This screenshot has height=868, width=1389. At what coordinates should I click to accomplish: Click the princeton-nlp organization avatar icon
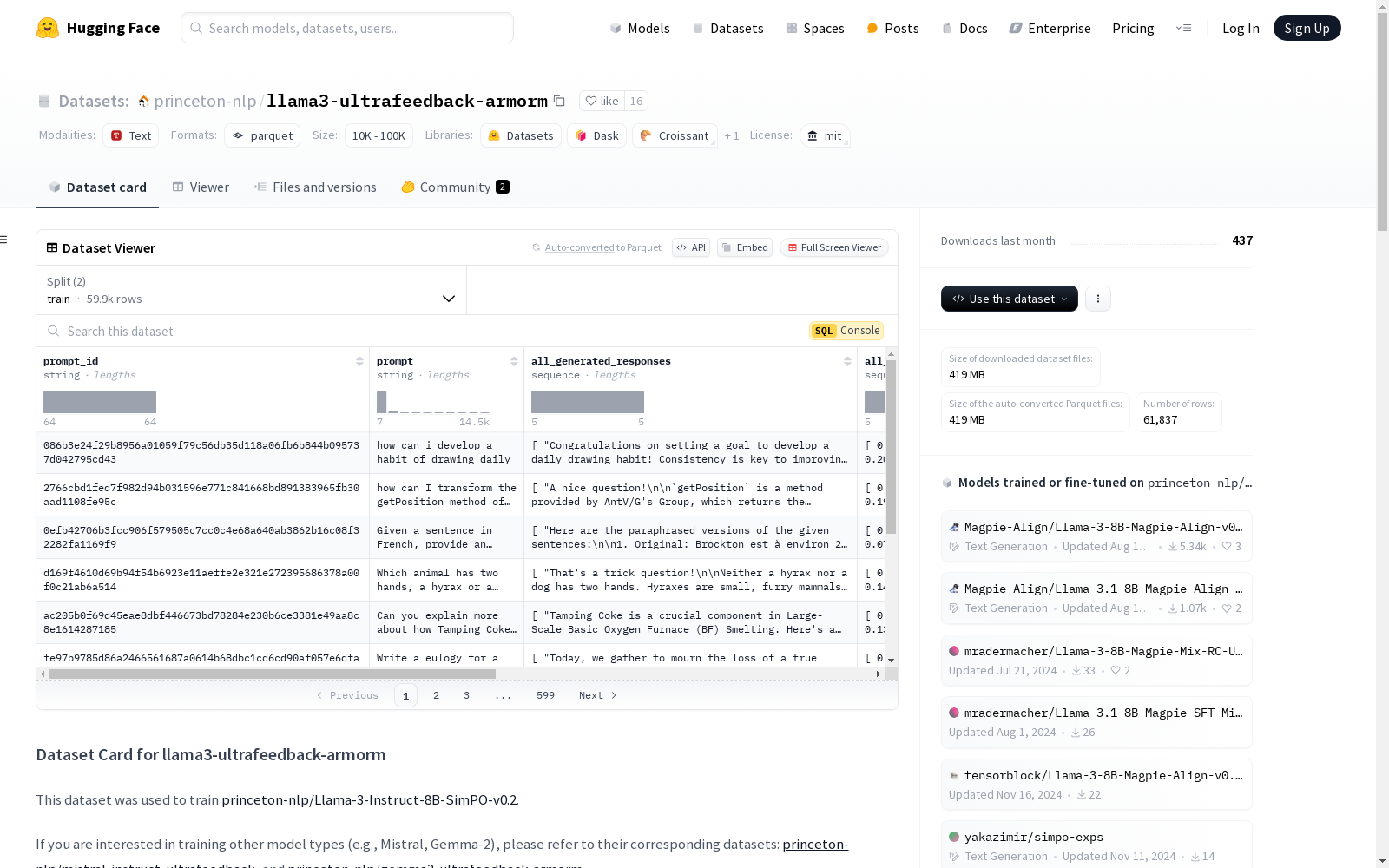point(143,102)
